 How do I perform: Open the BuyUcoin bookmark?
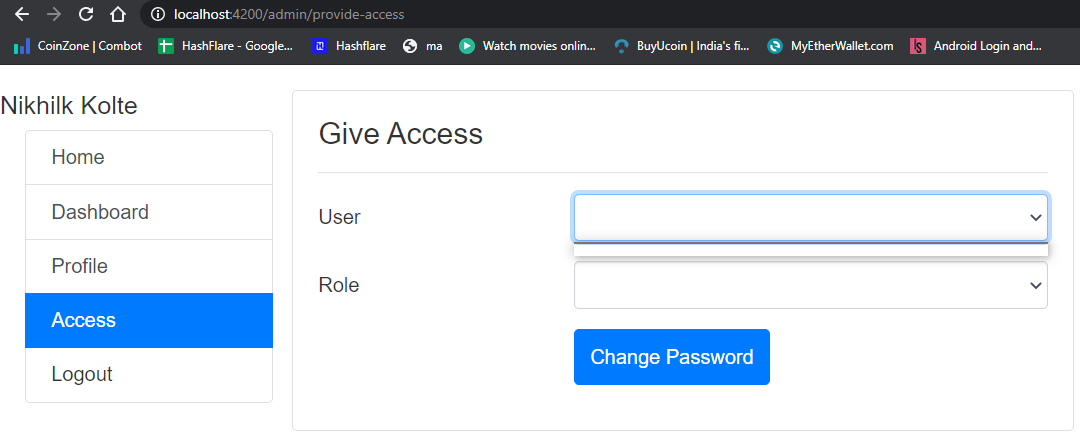682,46
